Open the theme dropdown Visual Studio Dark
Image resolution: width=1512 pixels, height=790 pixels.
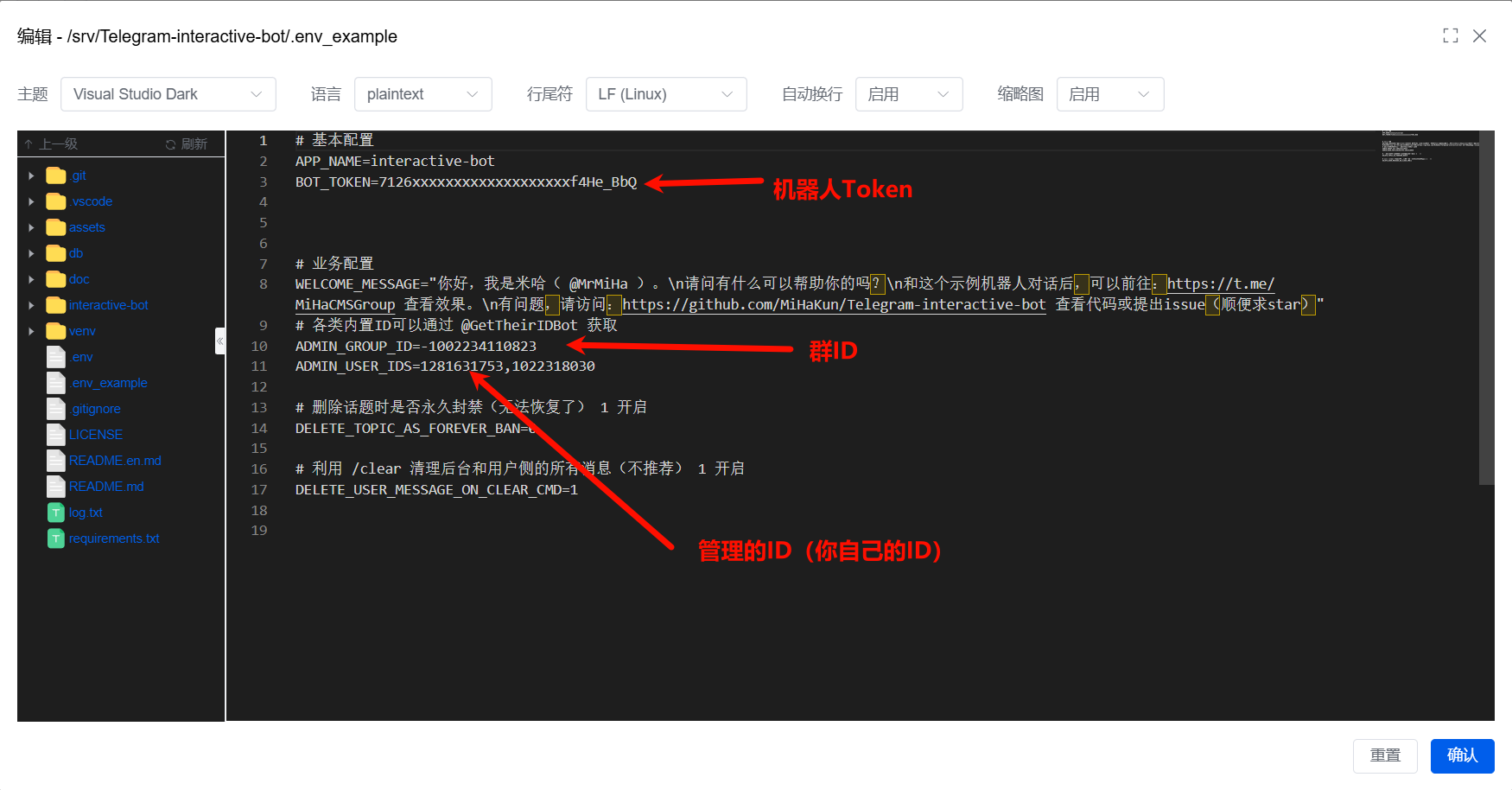tap(168, 94)
